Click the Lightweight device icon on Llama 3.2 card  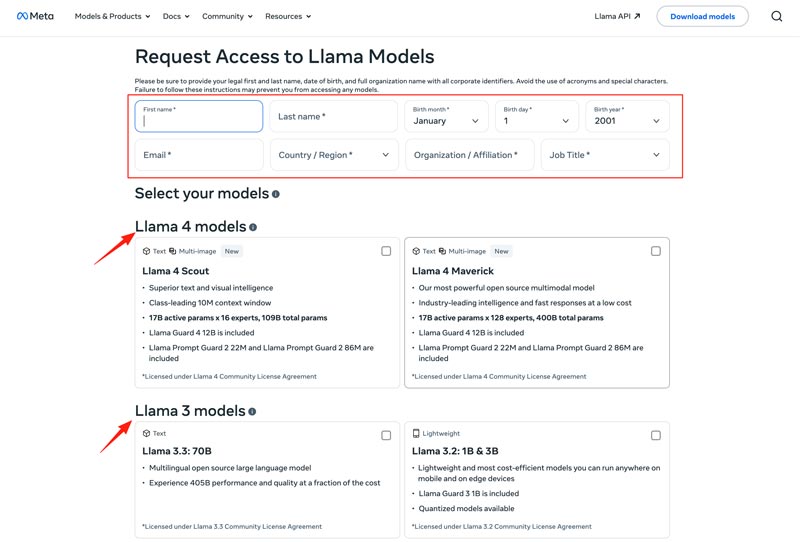click(416, 434)
